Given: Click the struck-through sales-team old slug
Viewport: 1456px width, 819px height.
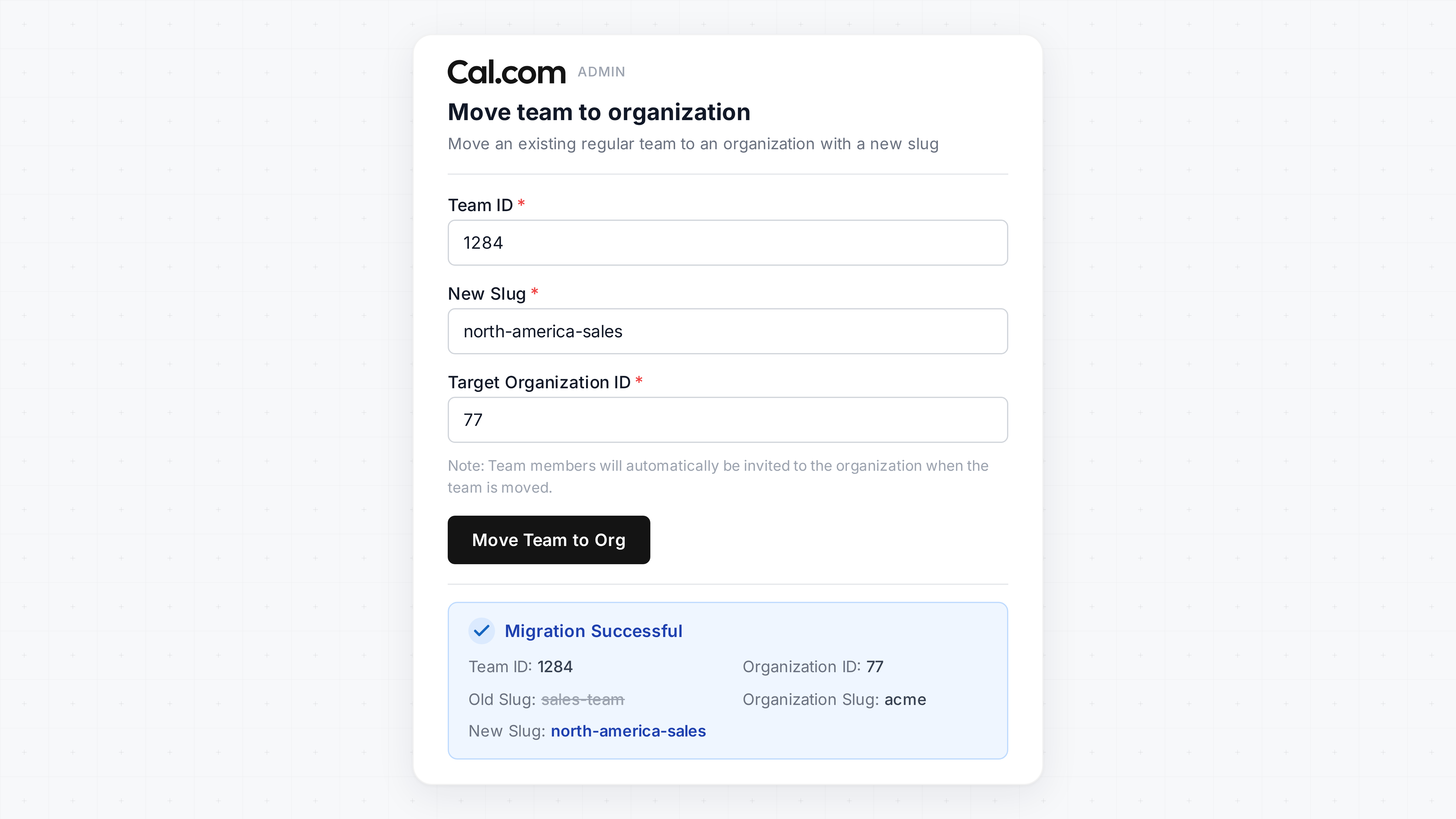Looking at the screenshot, I should click(583, 700).
